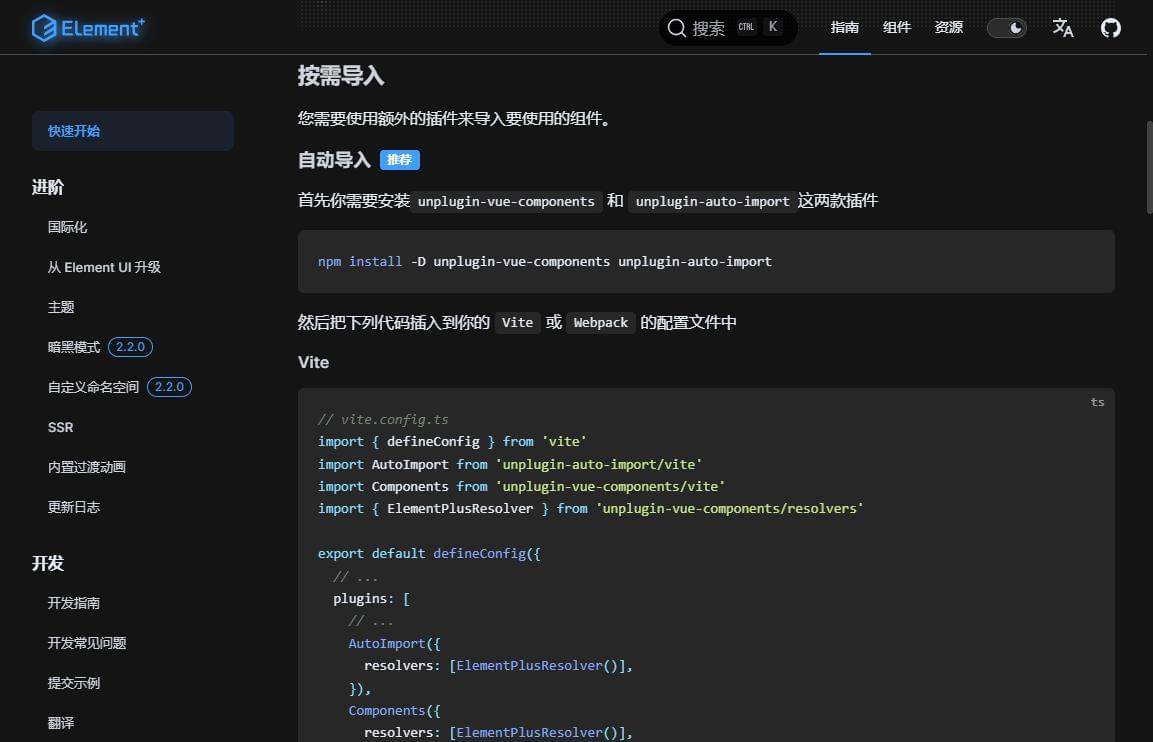Open the 资源 nav menu
Viewport: 1153px width, 742px height.
coord(949,28)
